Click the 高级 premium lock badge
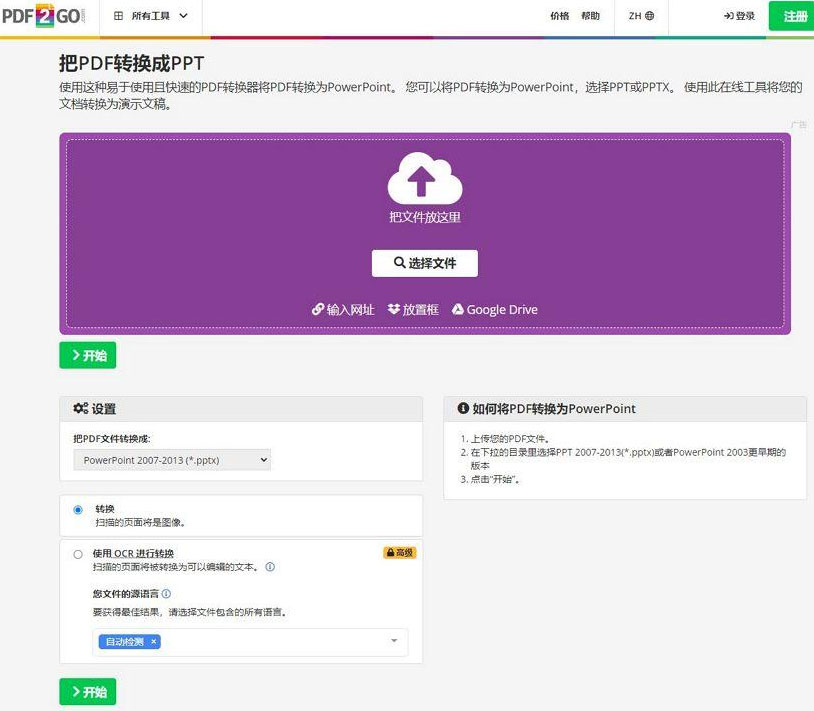The image size is (814, 711). pos(399,553)
